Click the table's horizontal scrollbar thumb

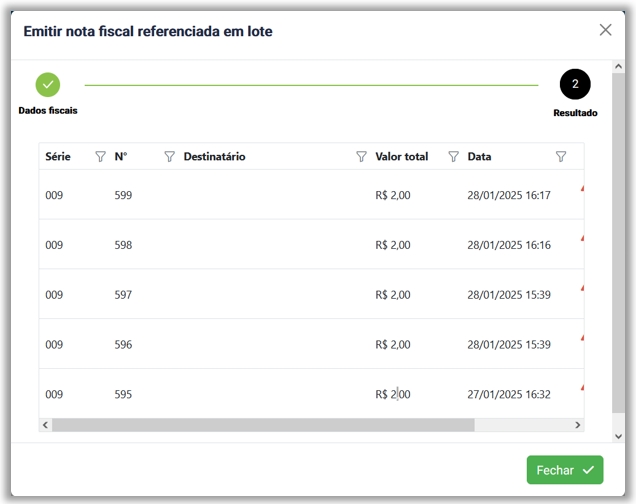click(262, 425)
